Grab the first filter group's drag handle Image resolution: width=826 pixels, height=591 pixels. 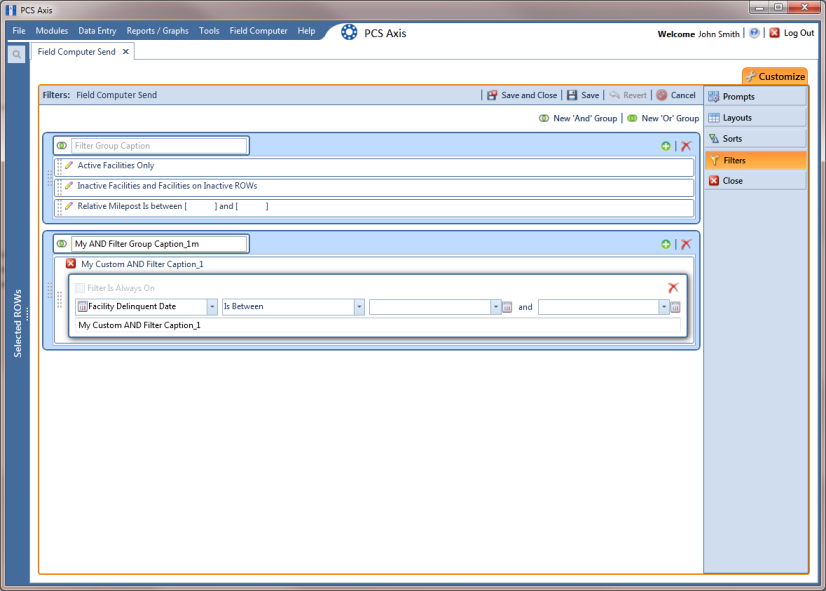(50, 178)
